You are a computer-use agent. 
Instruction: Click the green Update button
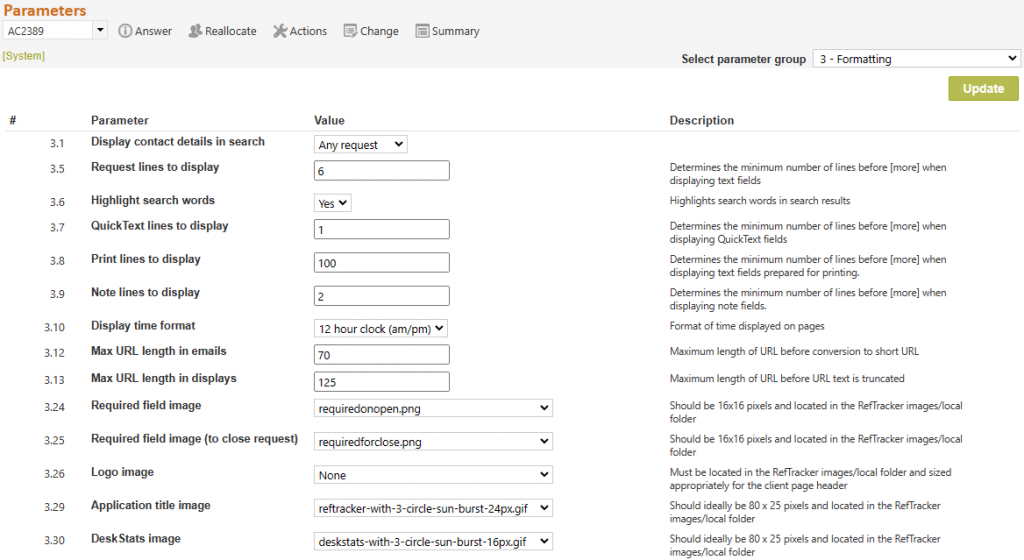pyautogui.click(x=983, y=89)
